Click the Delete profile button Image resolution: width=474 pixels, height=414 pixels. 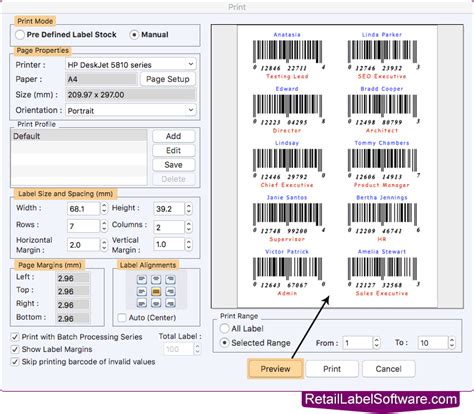tap(173, 179)
